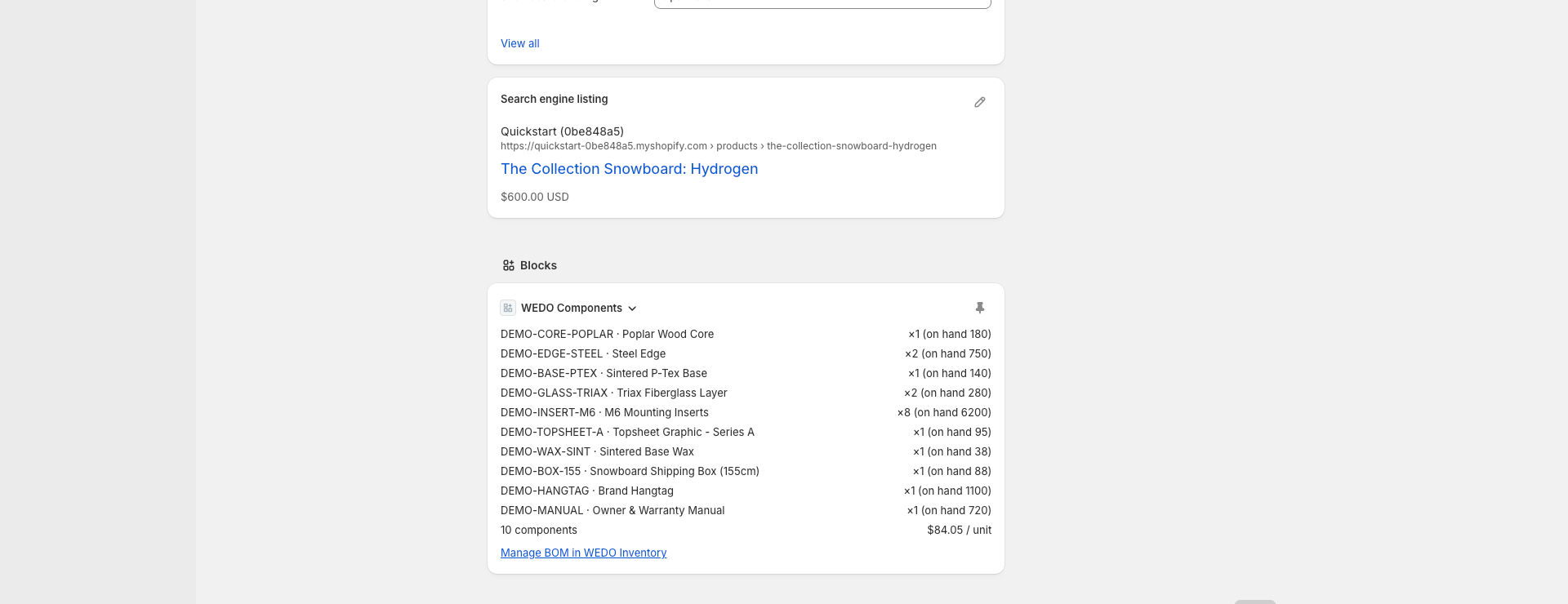Pin the WEDO Components block
The image size is (1568, 604).
(980, 308)
